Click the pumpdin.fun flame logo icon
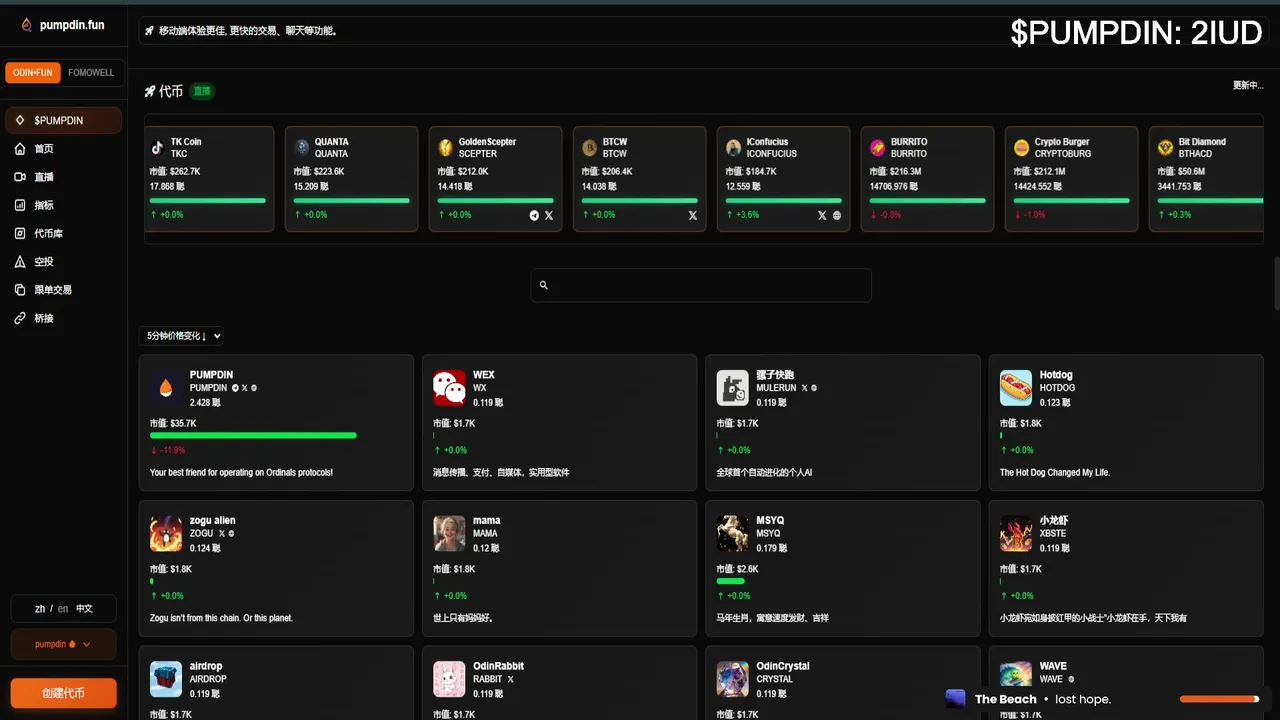The width and height of the screenshot is (1280, 720). [x=26, y=25]
